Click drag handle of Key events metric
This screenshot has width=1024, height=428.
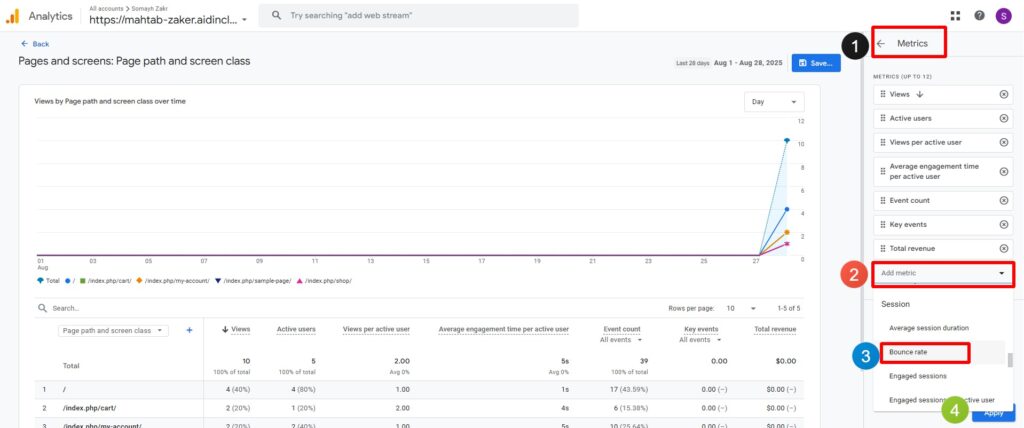883,224
